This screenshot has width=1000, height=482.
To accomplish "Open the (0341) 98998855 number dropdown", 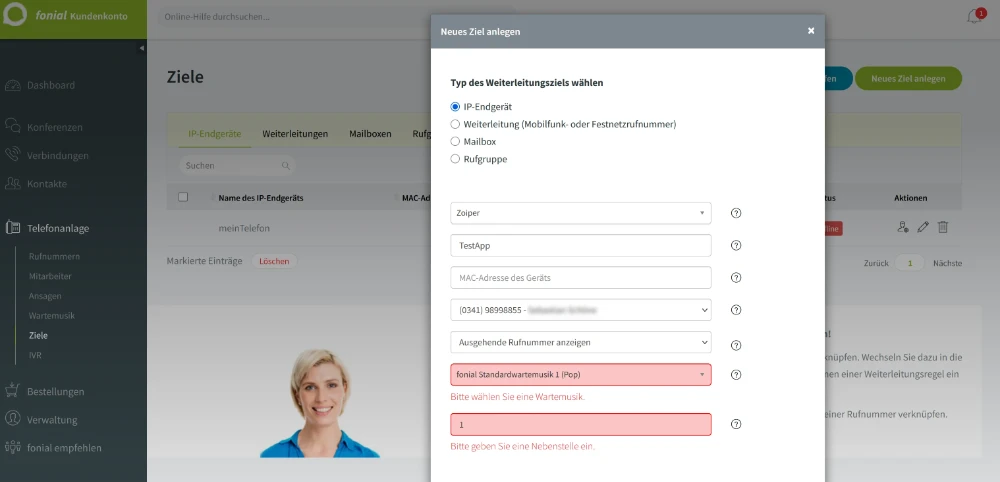I will 581,310.
